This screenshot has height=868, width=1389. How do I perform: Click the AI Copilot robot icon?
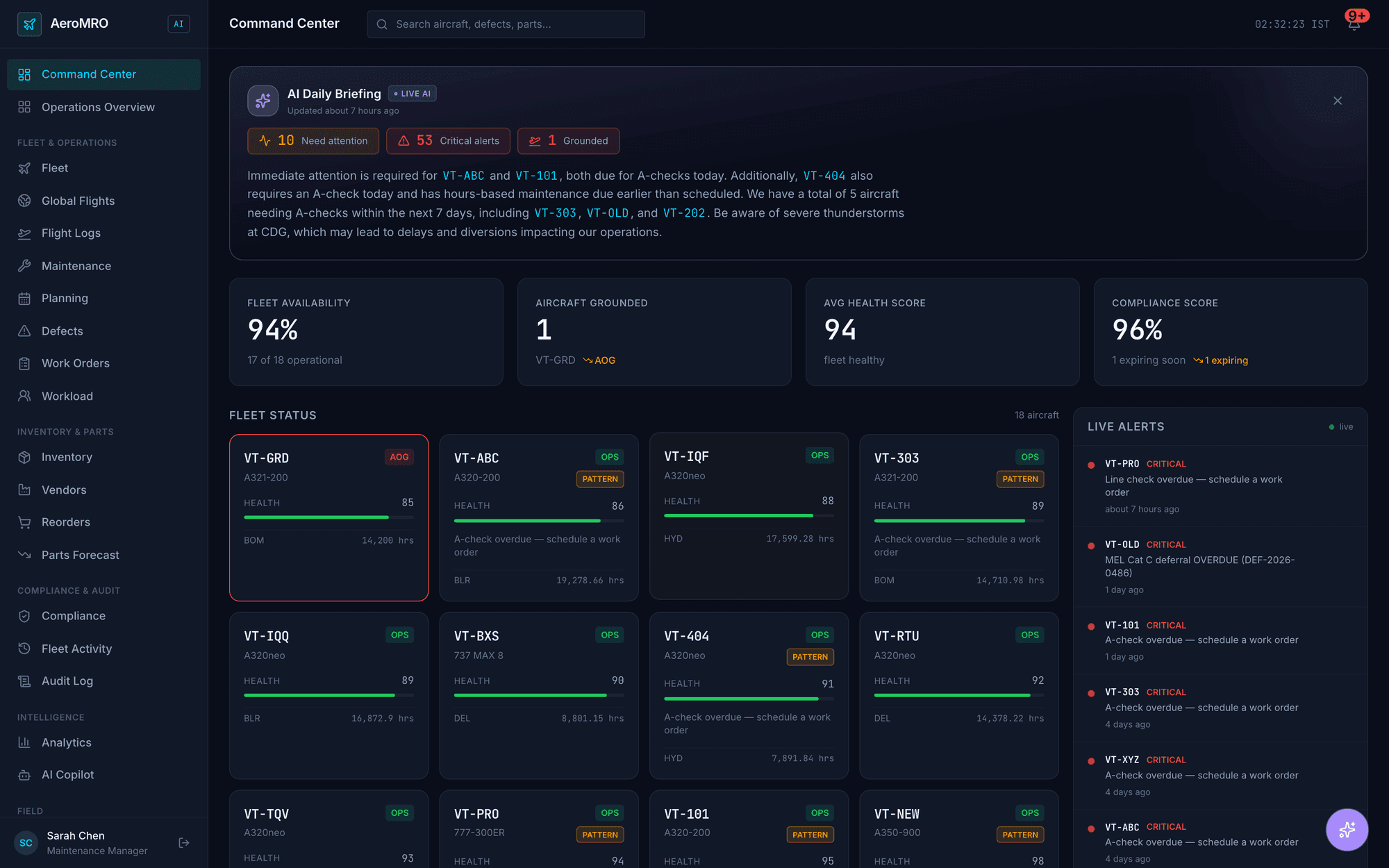[x=24, y=775]
